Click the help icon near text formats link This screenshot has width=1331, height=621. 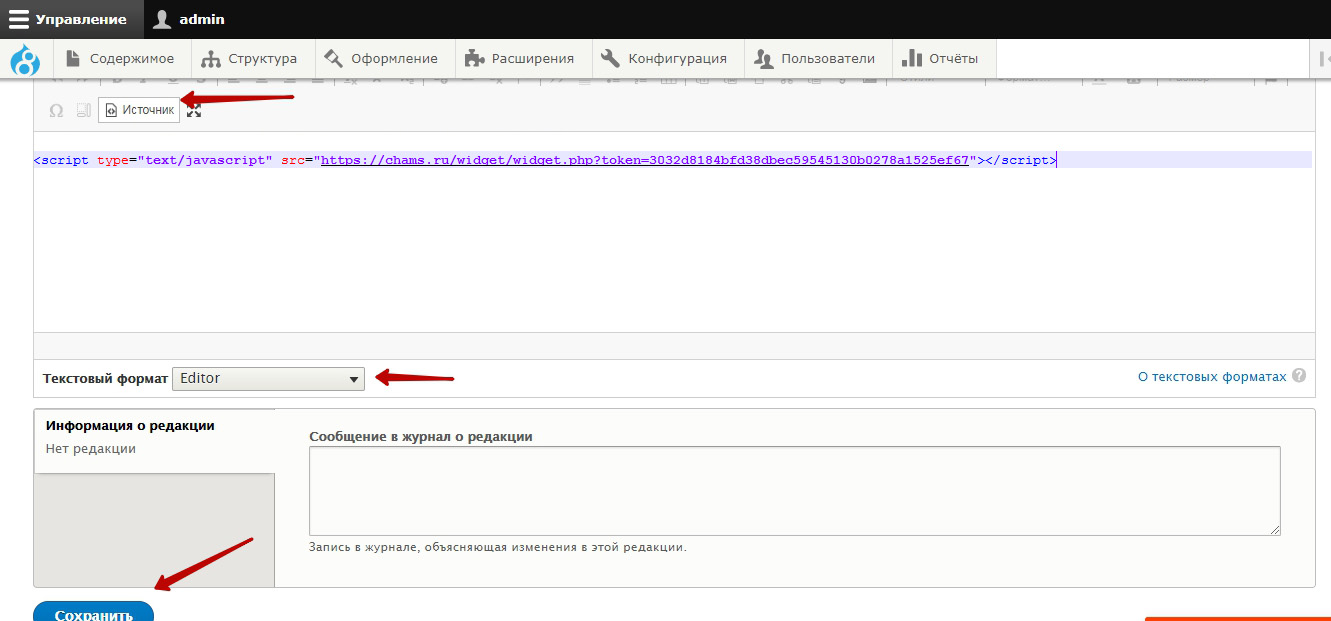coord(1299,377)
